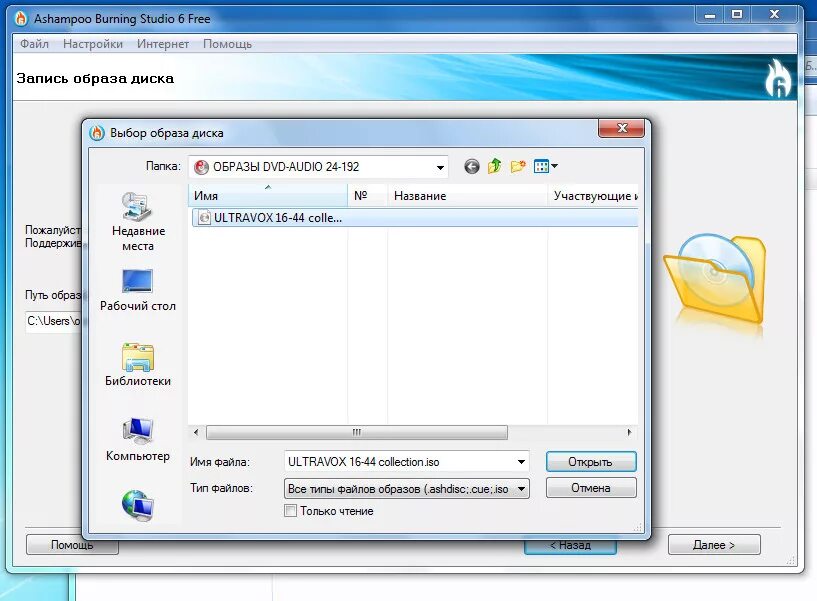Click the Открыть button
This screenshot has height=601, width=817.
click(x=591, y=462)
